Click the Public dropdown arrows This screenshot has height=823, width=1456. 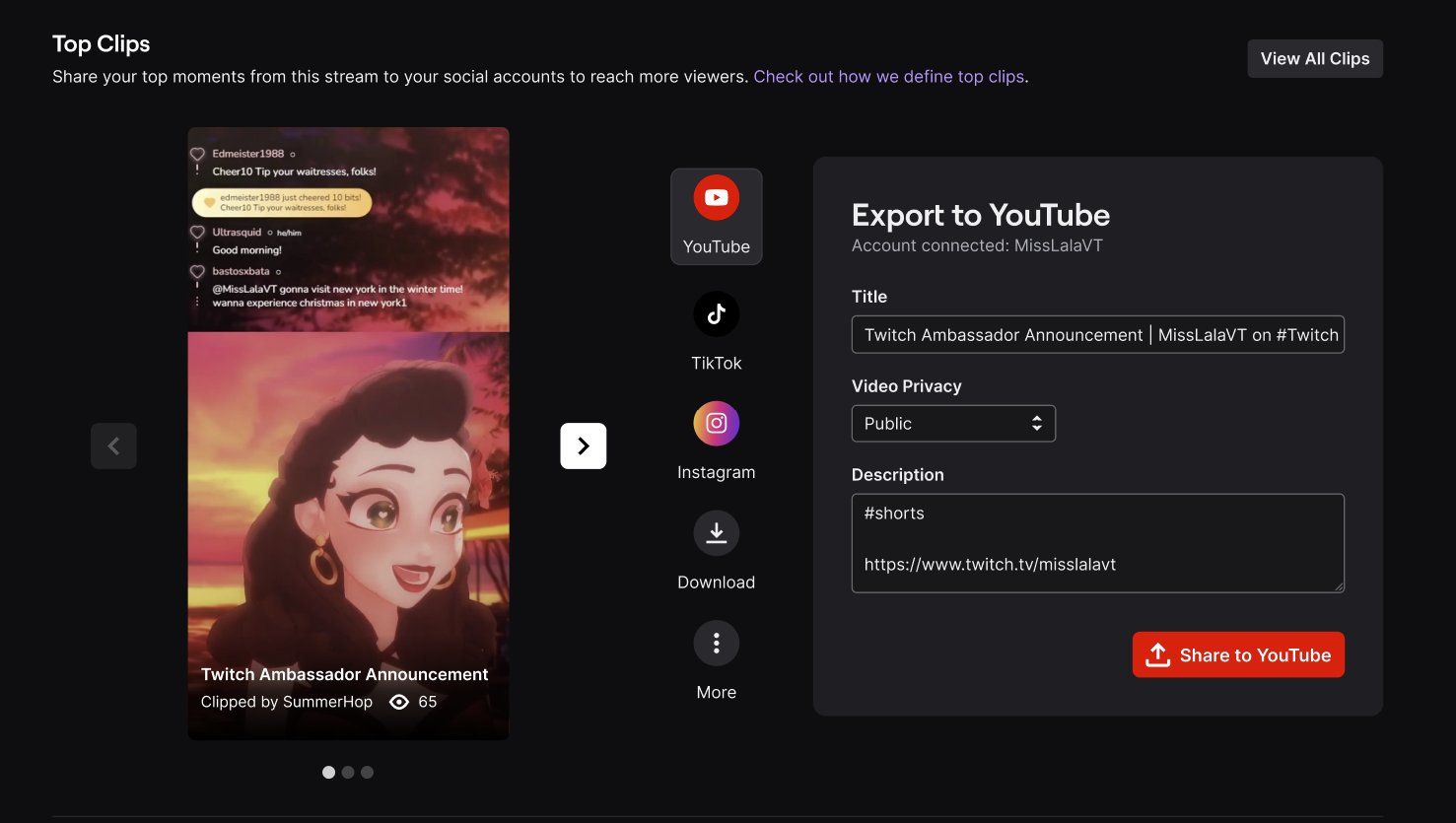click(1036, 424)
